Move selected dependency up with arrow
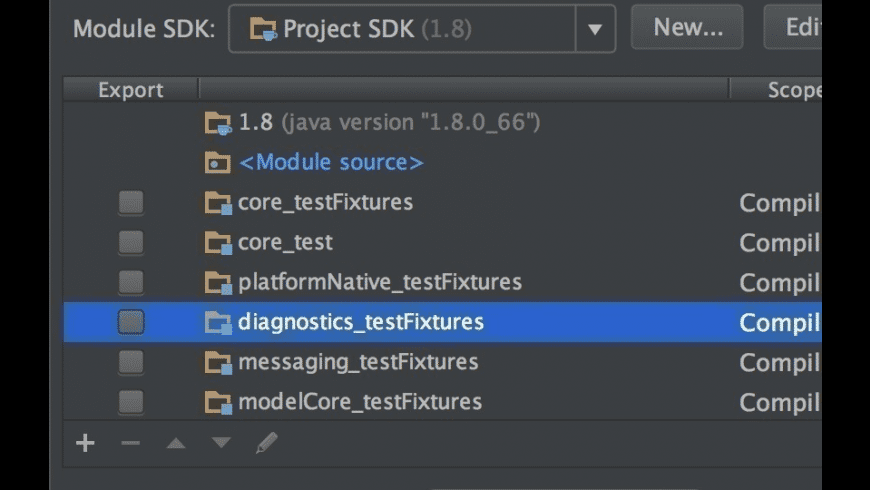This screenshot has width=870, height=490. (x=176, y=443)
